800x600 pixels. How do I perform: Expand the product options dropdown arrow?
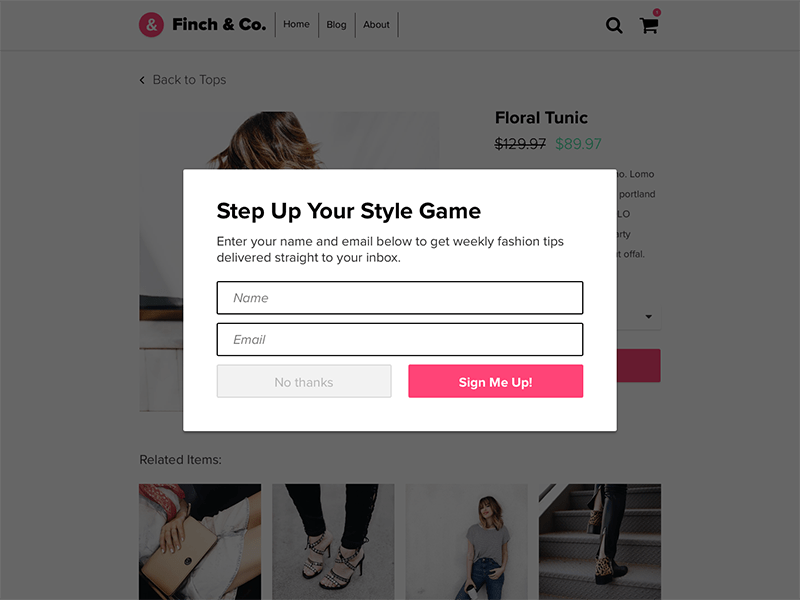click(648, 317)
